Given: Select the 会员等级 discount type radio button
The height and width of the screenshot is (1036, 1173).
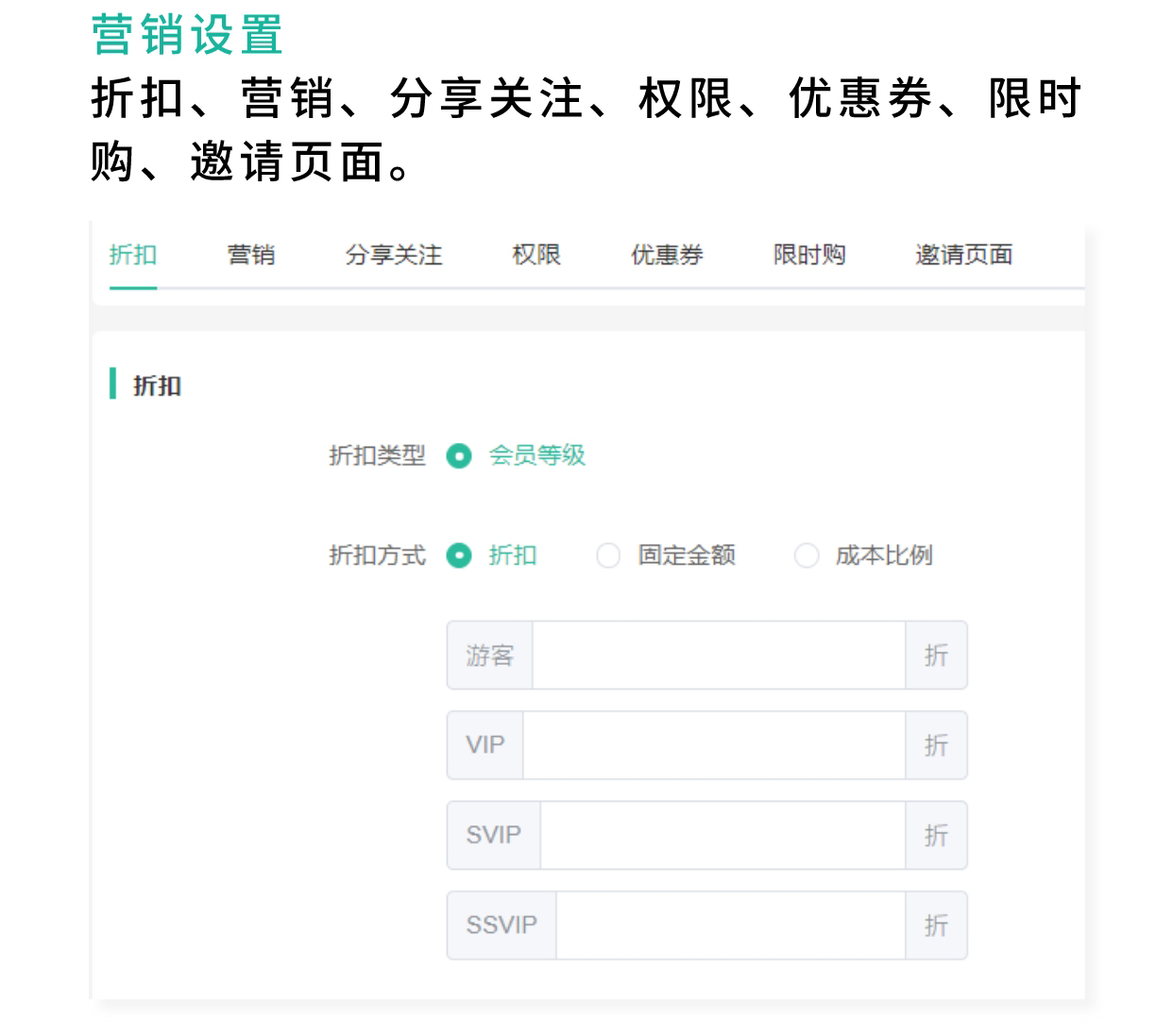Looking at the screenshot, I should tap(460, 456).
